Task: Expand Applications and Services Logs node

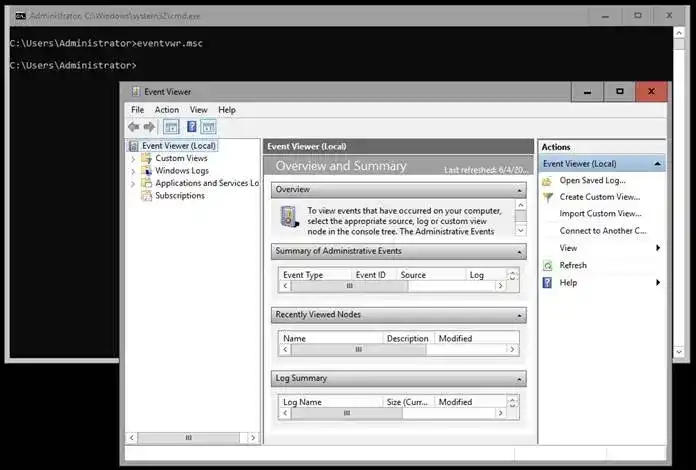Action: point(133,183)
